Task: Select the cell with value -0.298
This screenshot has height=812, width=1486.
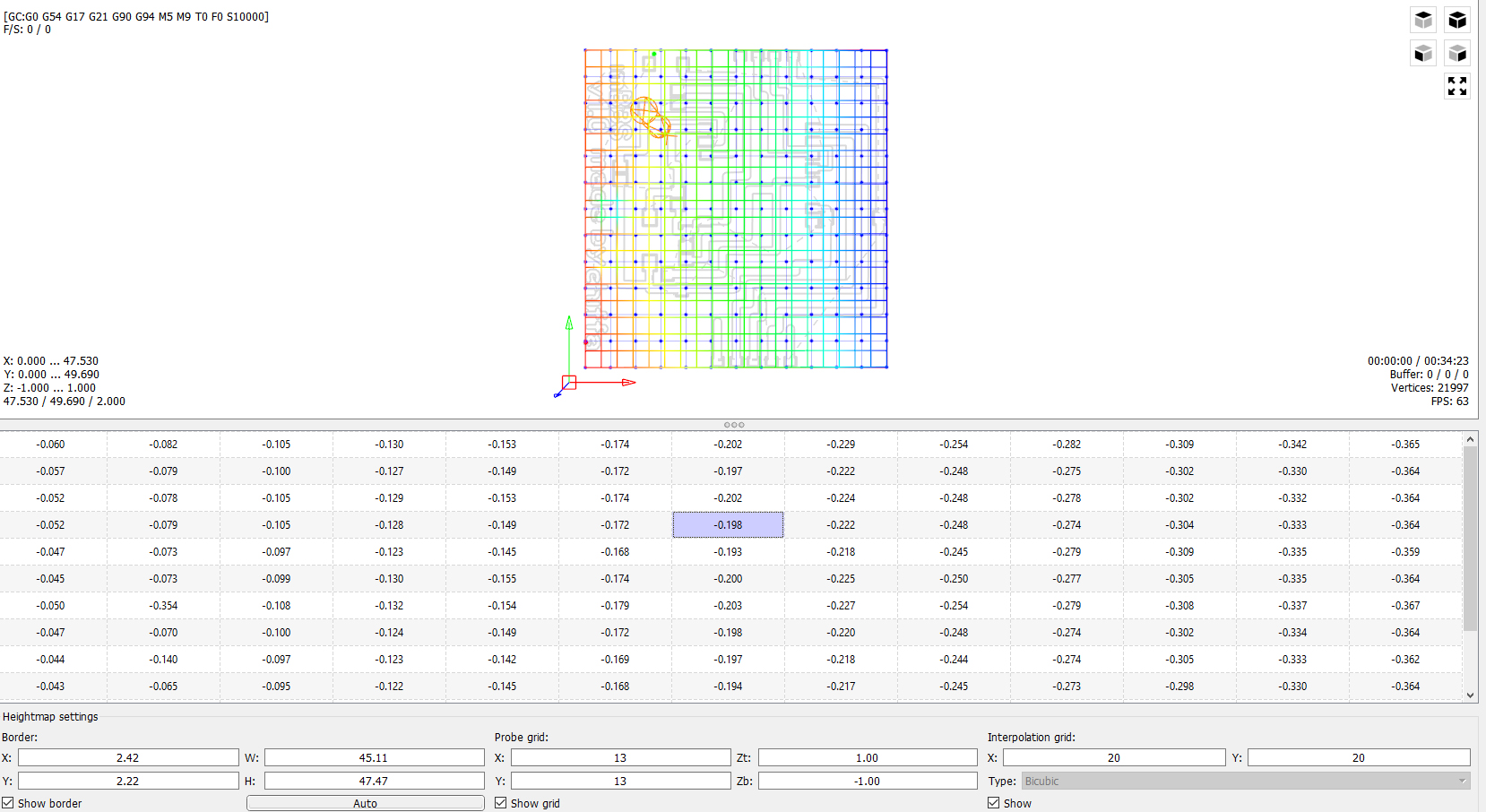Action: (x=1179, y=687)
